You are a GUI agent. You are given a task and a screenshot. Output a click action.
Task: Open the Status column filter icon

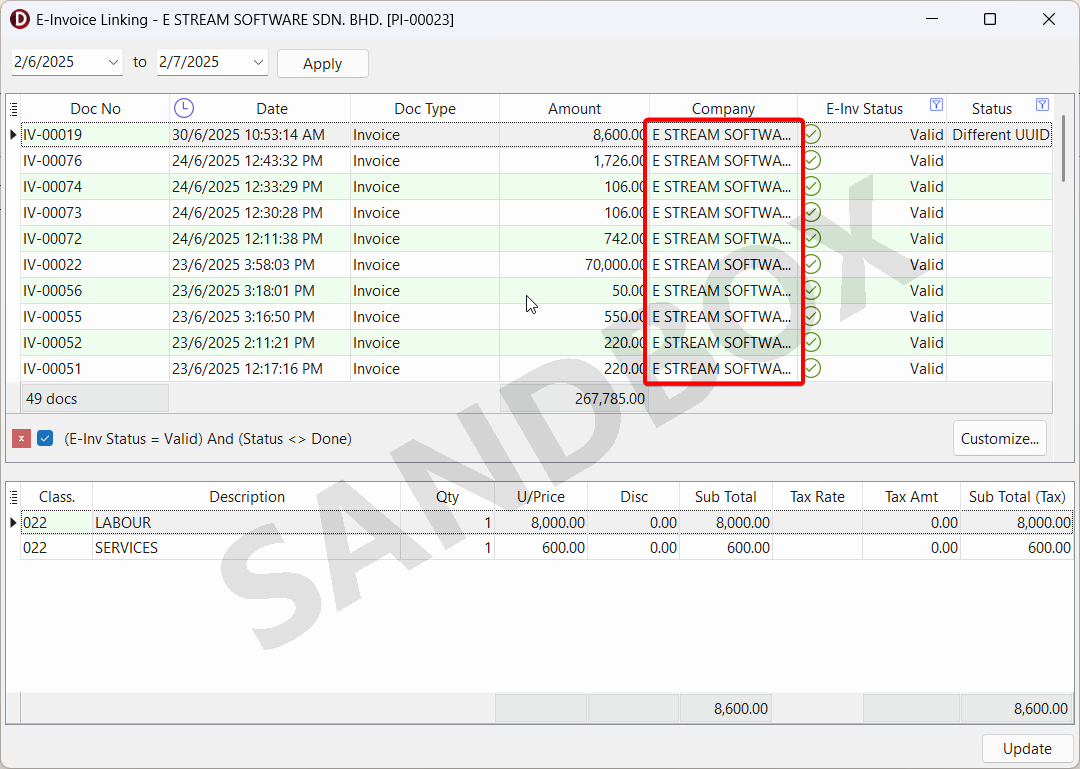[x=1042, y=105]
